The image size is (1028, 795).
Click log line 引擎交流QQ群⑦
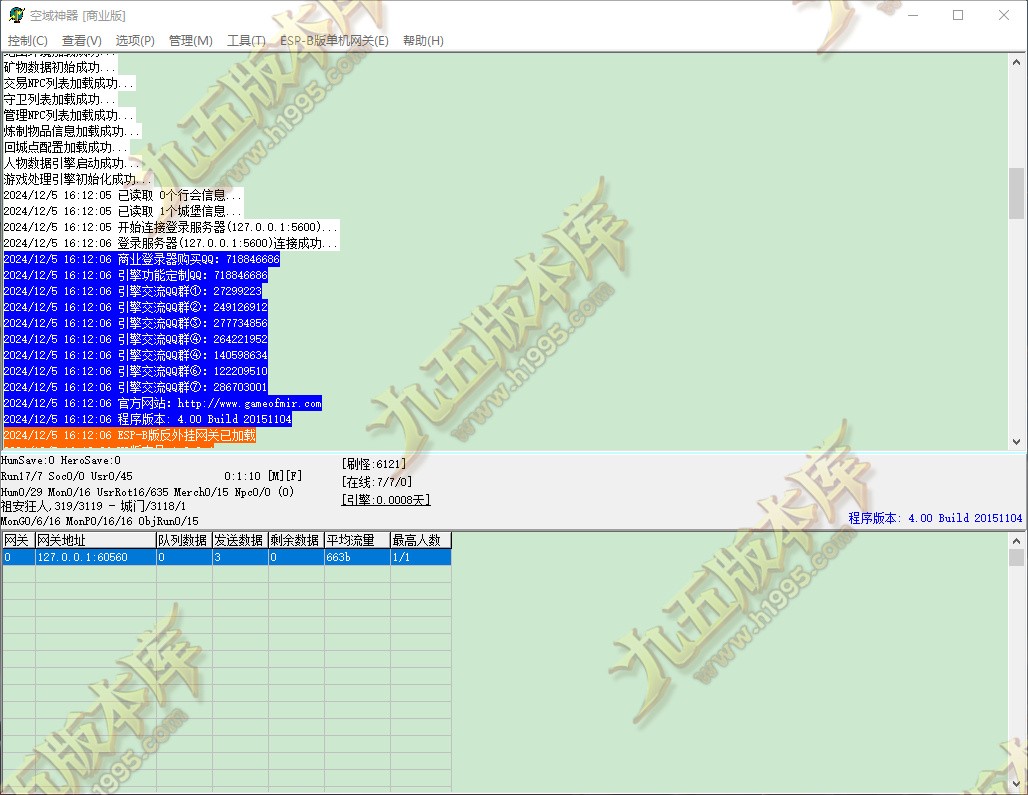136,387
